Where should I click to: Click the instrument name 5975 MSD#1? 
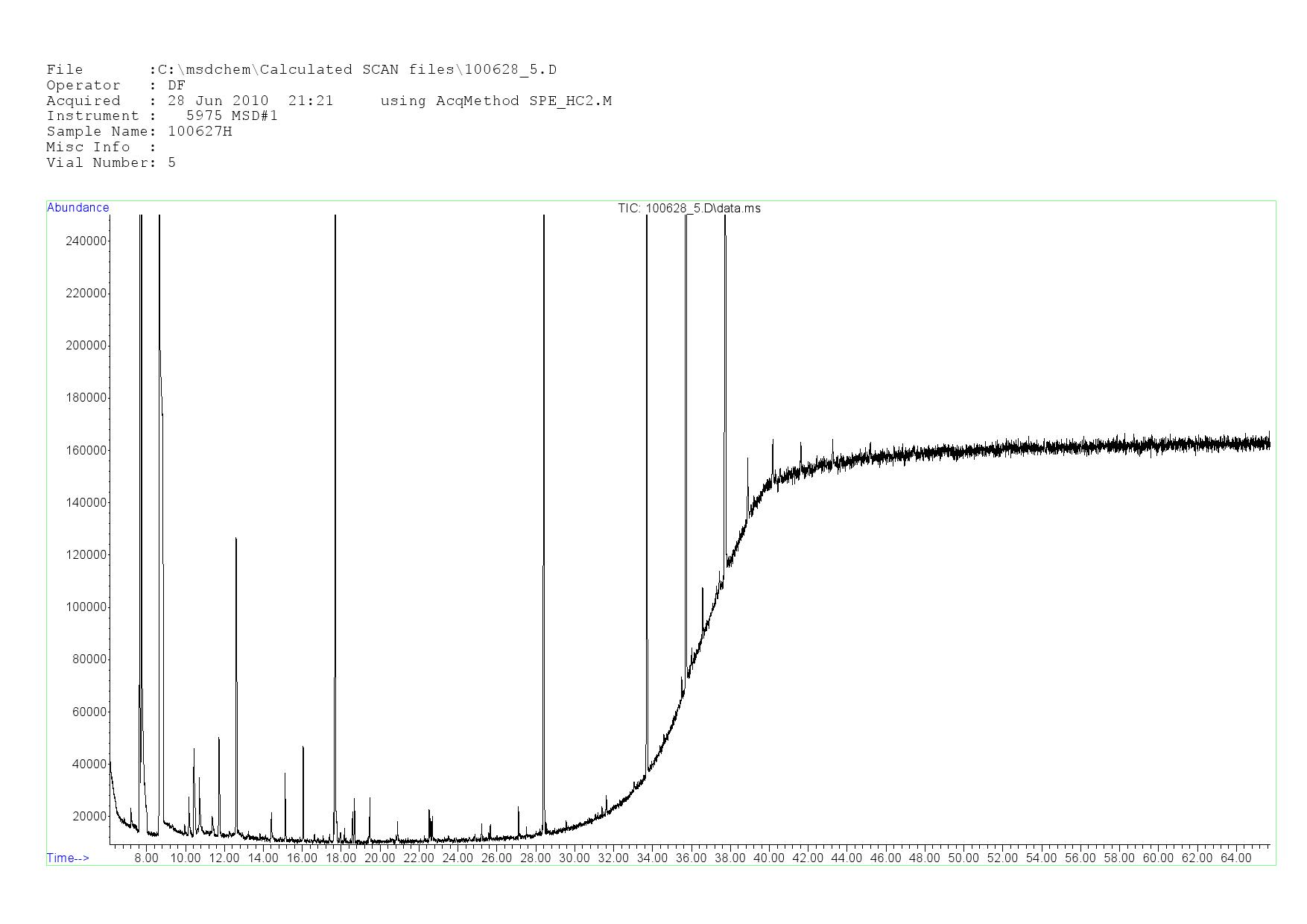tap(232, 115)
